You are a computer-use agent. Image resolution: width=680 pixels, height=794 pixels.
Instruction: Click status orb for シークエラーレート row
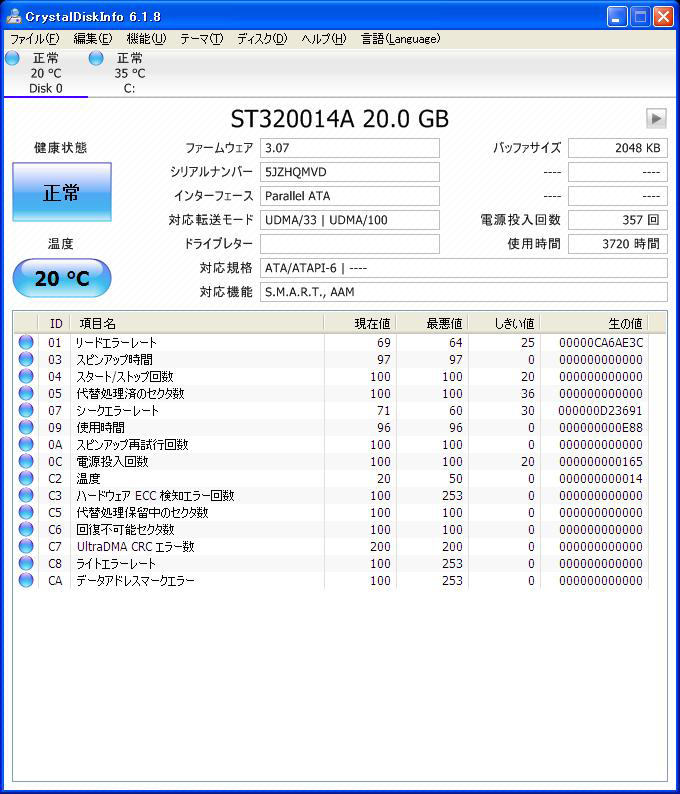click(26, 410)
